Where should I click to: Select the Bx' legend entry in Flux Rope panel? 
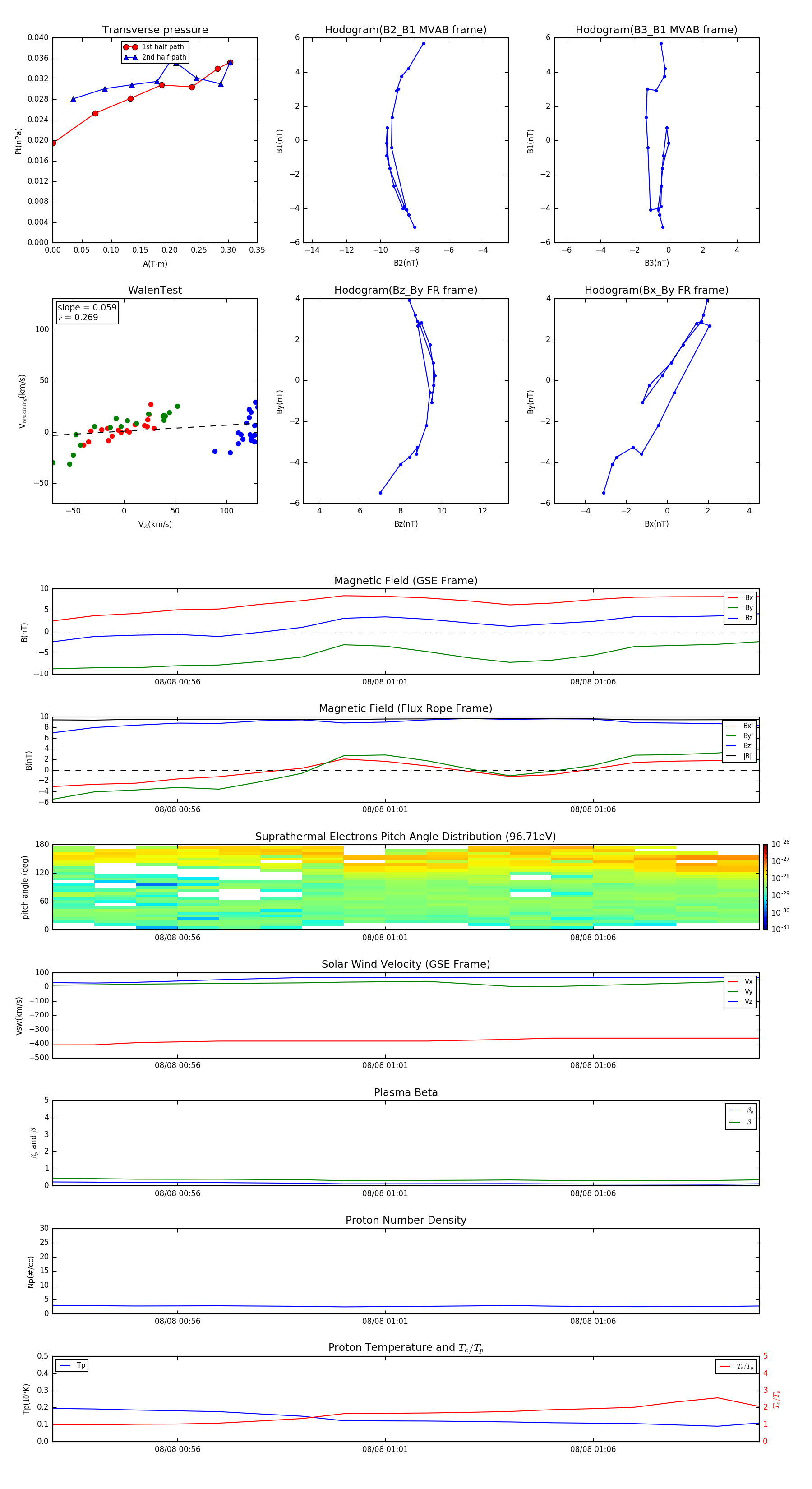(739, 726)
